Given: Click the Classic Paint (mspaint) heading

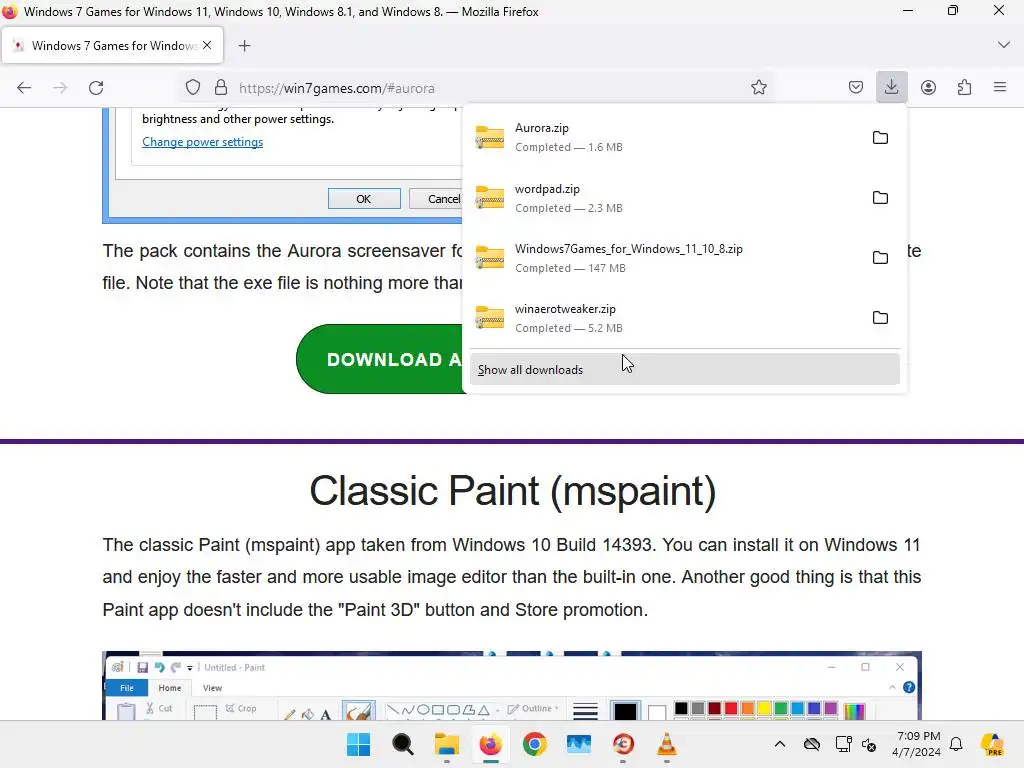Looking at the screenshot, I should (x=513, y=491).
